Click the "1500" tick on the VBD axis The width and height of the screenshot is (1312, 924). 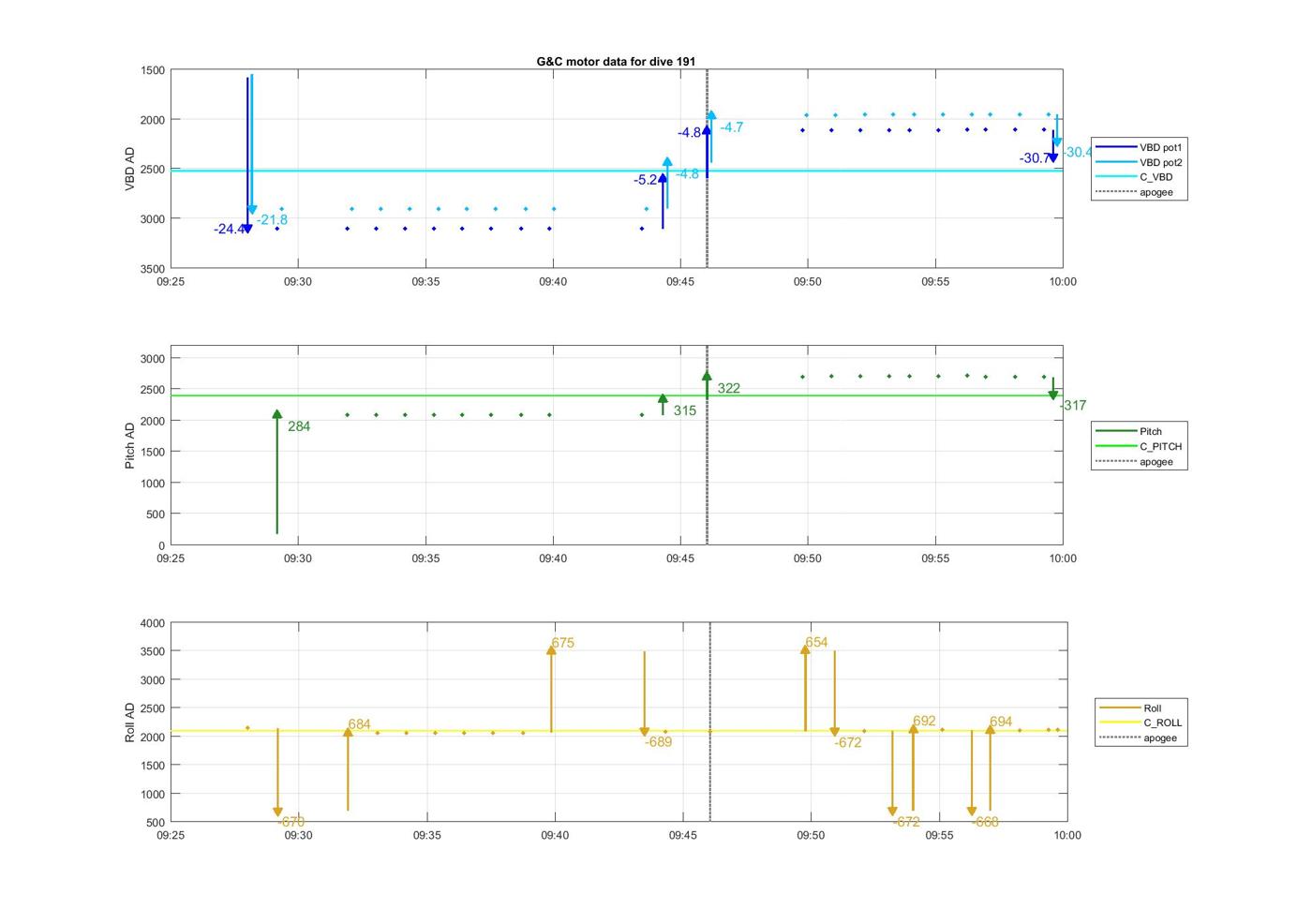(153, 70)
